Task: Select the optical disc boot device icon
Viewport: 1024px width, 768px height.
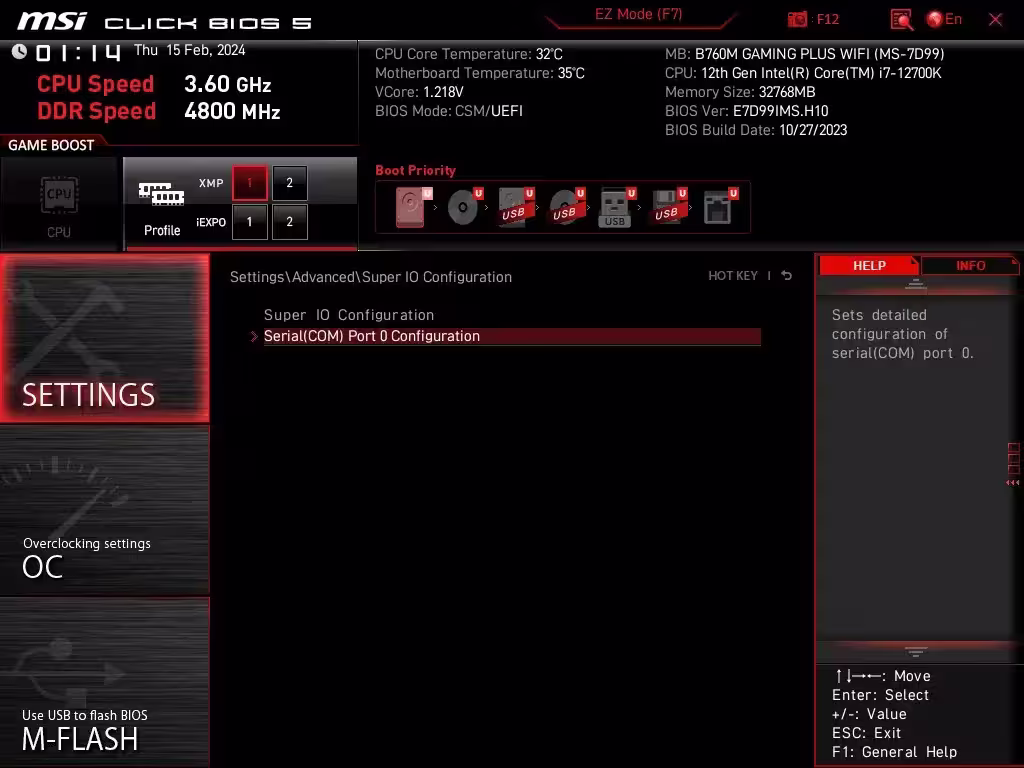Action: pos(464,207)
